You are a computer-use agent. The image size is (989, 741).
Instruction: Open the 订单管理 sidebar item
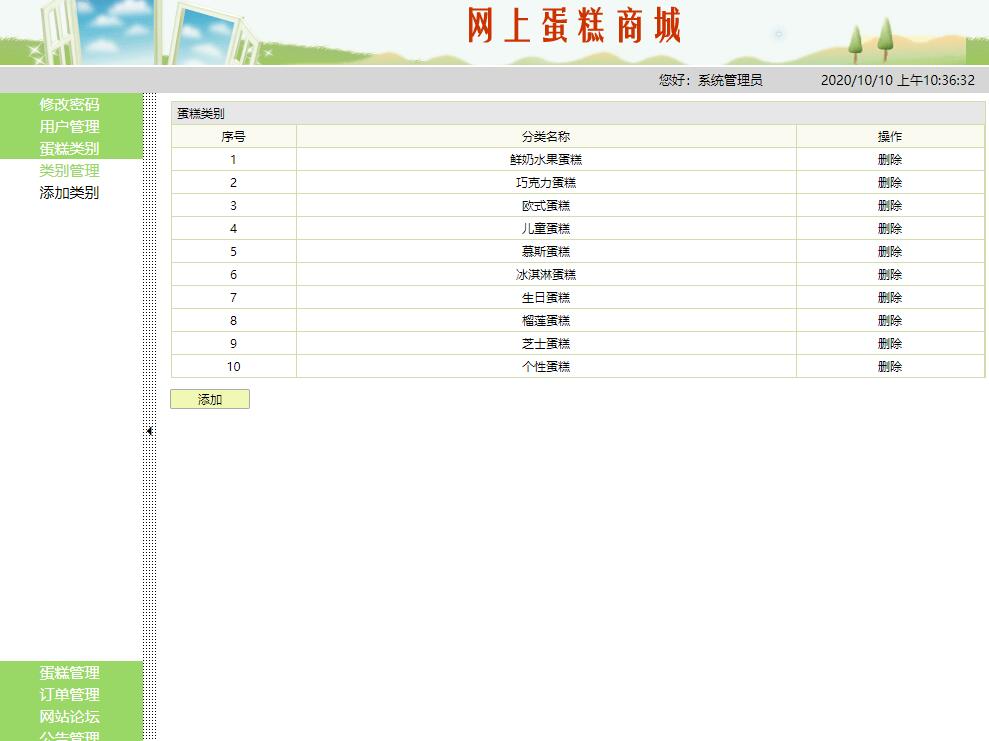67,695
